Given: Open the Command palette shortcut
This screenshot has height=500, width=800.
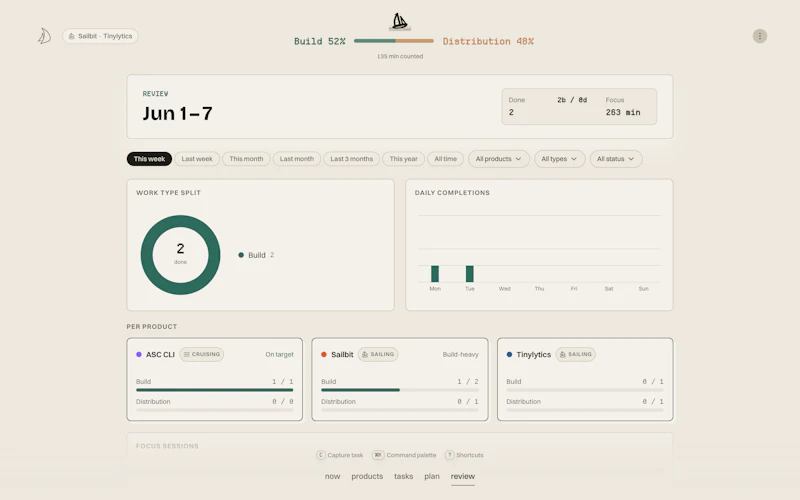Looking at the screenshot, I should (404, 455).
